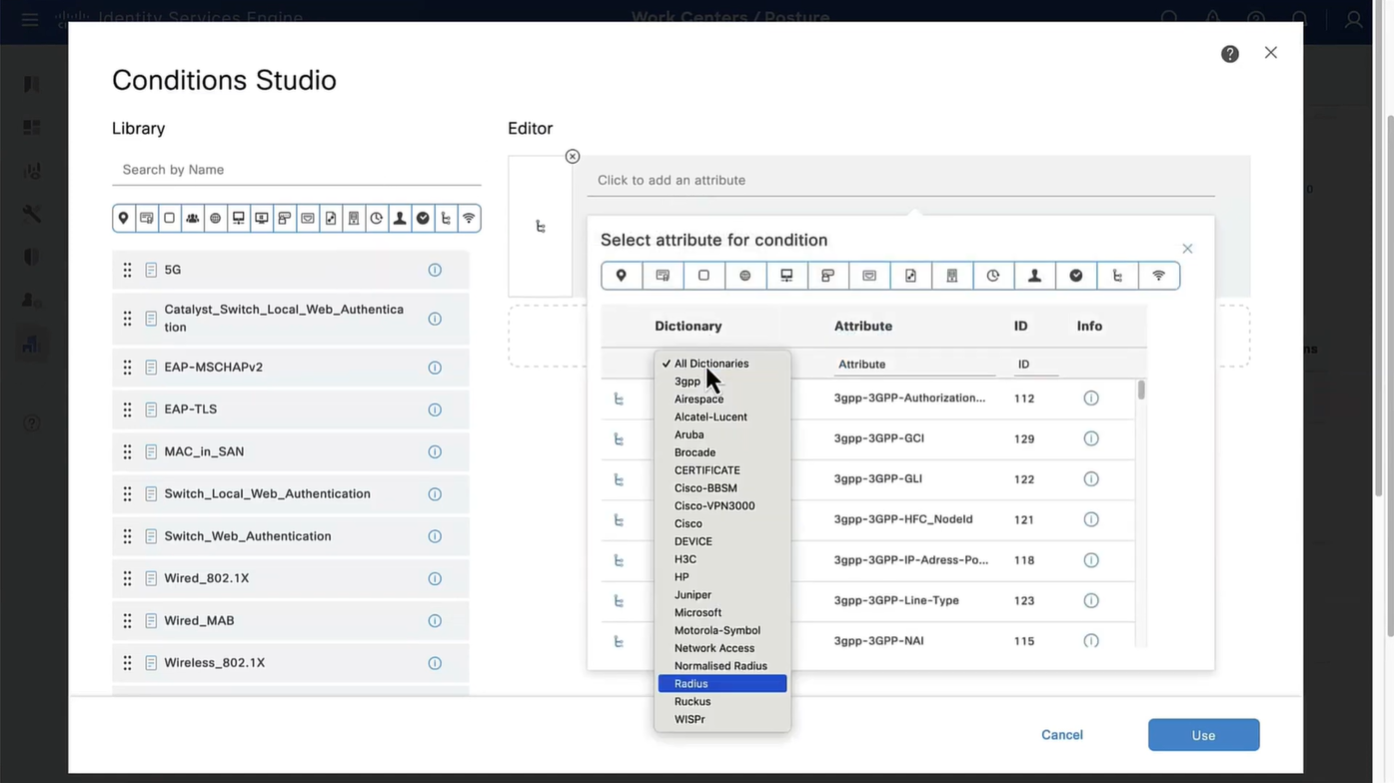1394x783 pixels.
Task: Select the user icon in attribute selector
Action: (x=1034, y=276)
